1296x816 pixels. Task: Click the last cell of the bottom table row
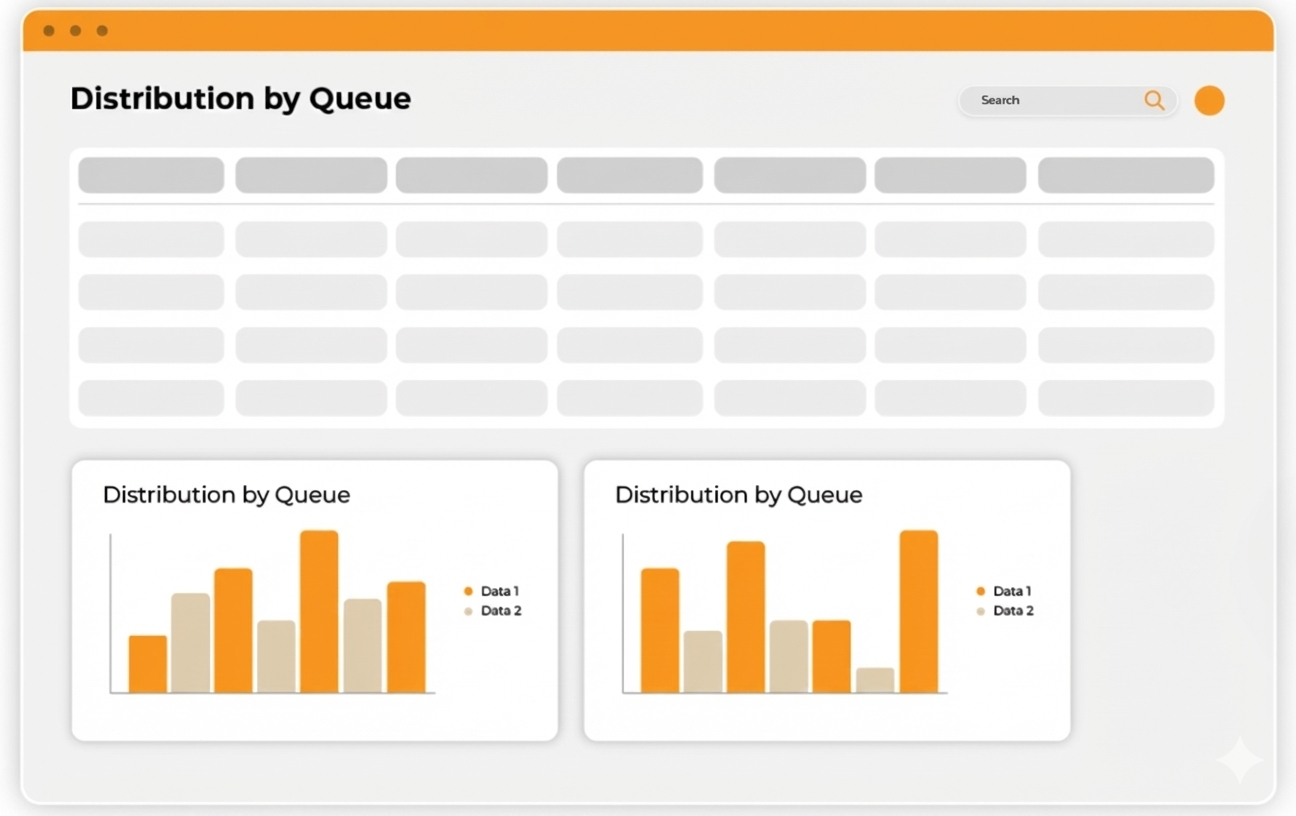pos(1125,398)
